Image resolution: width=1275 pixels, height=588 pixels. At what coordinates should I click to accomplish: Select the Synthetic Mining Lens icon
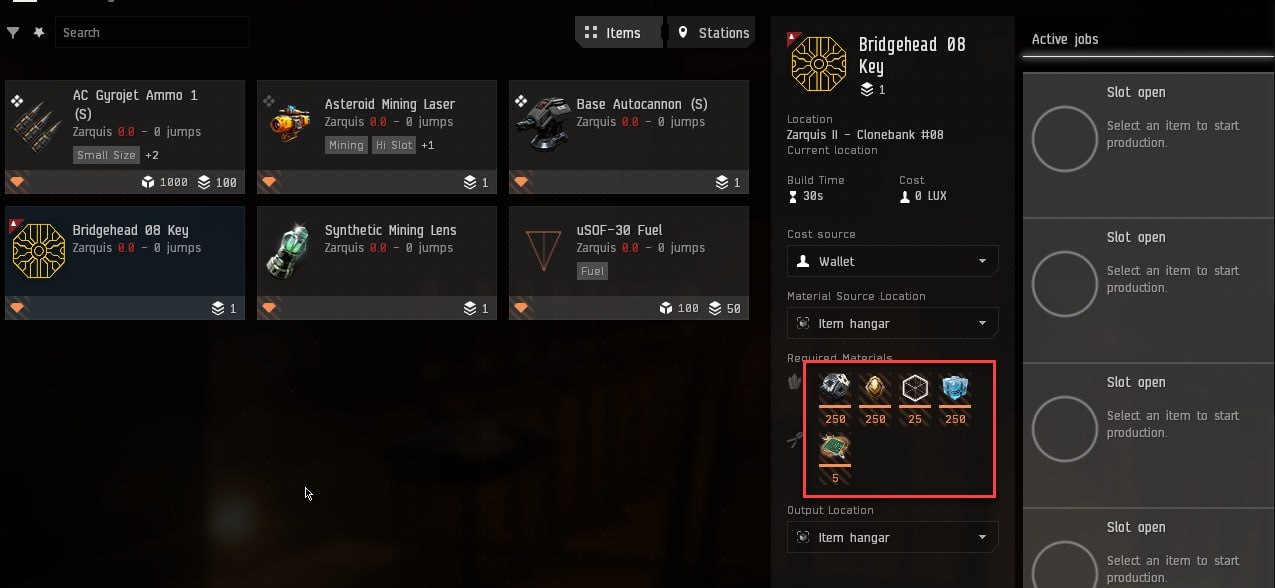click(x=291, y=250)
